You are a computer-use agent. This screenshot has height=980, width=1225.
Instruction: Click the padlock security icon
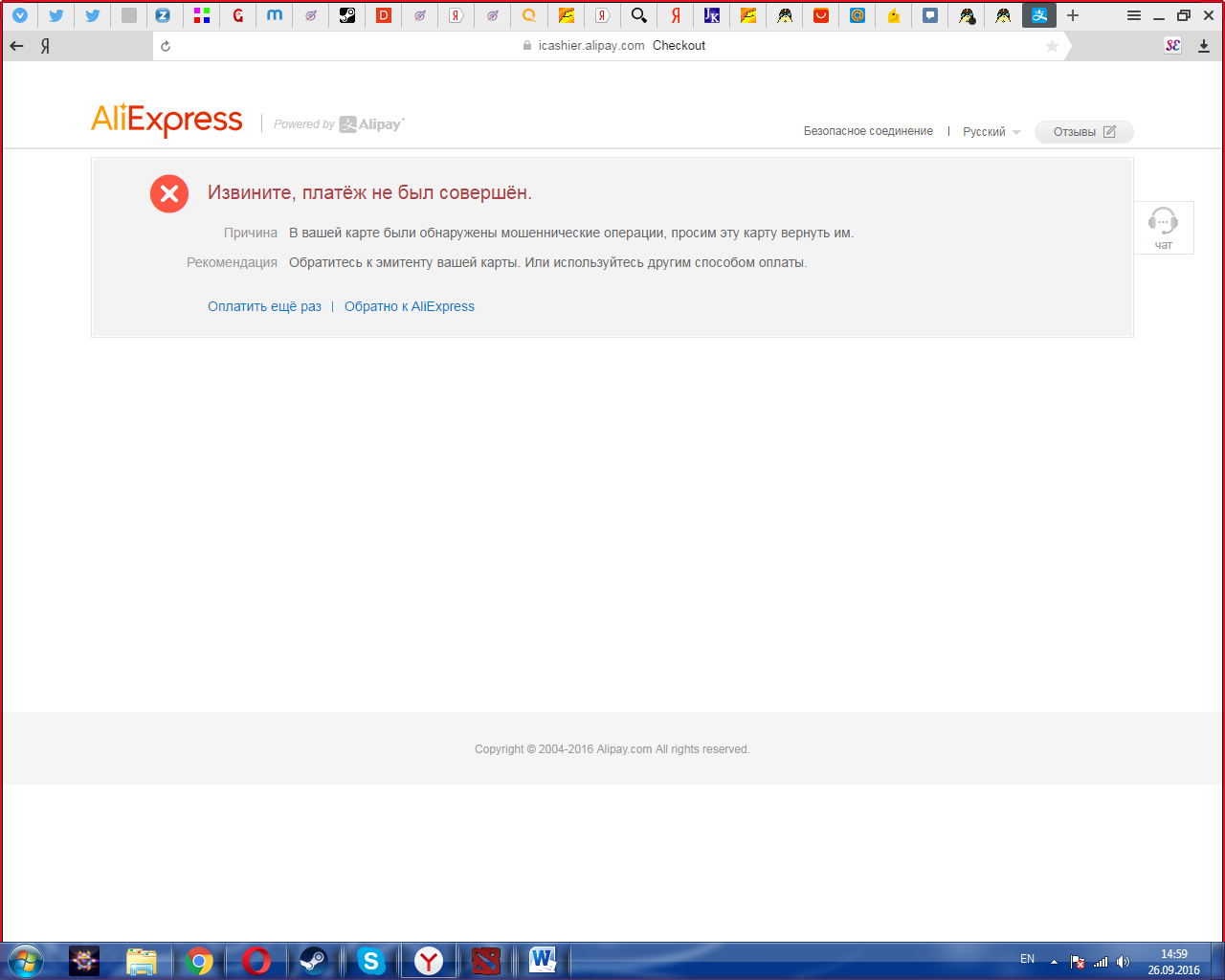click(x=527, y=45)
